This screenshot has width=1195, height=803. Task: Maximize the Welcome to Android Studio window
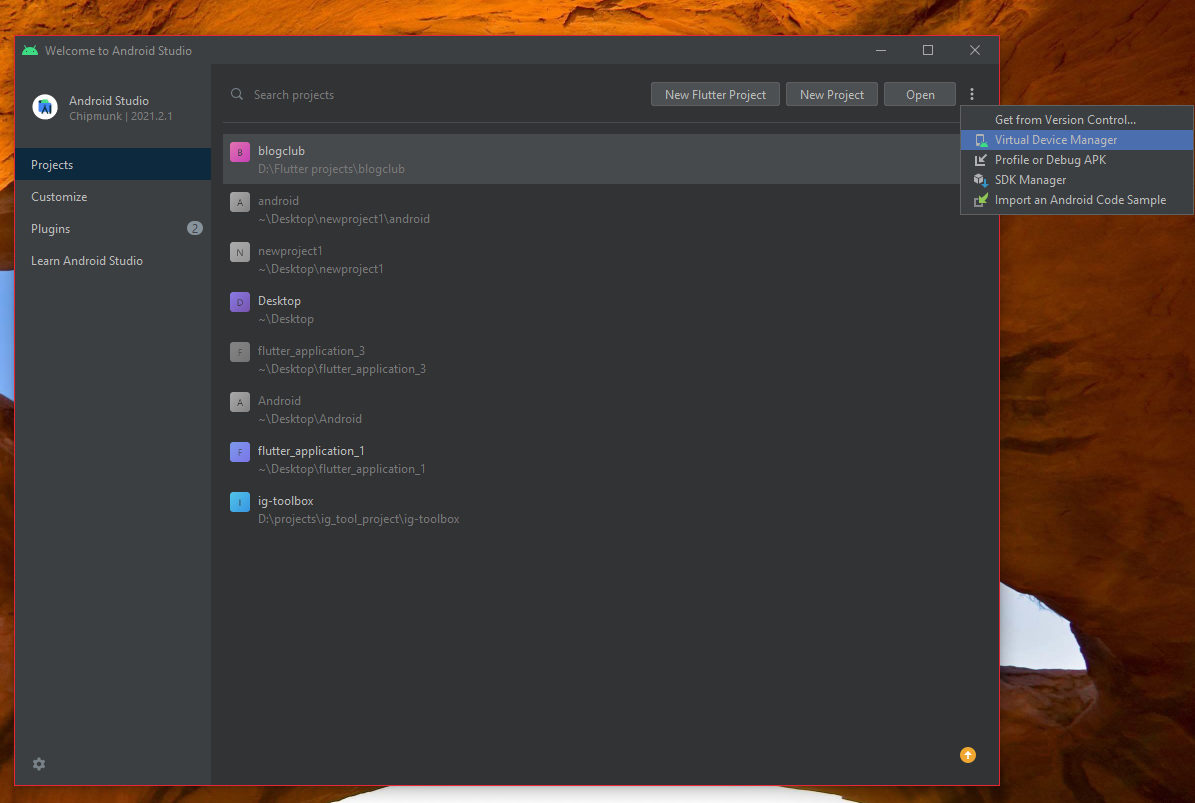coord(927,50)
